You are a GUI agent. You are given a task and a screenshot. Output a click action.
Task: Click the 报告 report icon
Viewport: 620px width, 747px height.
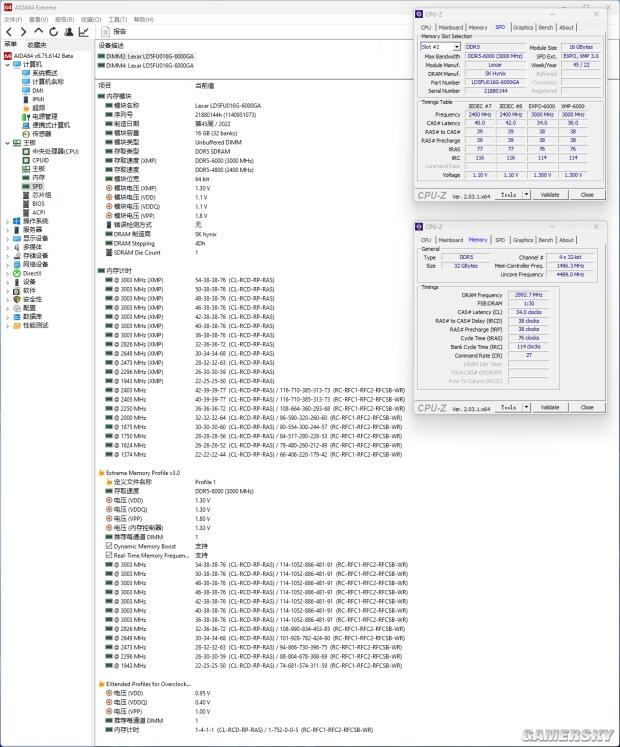[x=115, y=32]
